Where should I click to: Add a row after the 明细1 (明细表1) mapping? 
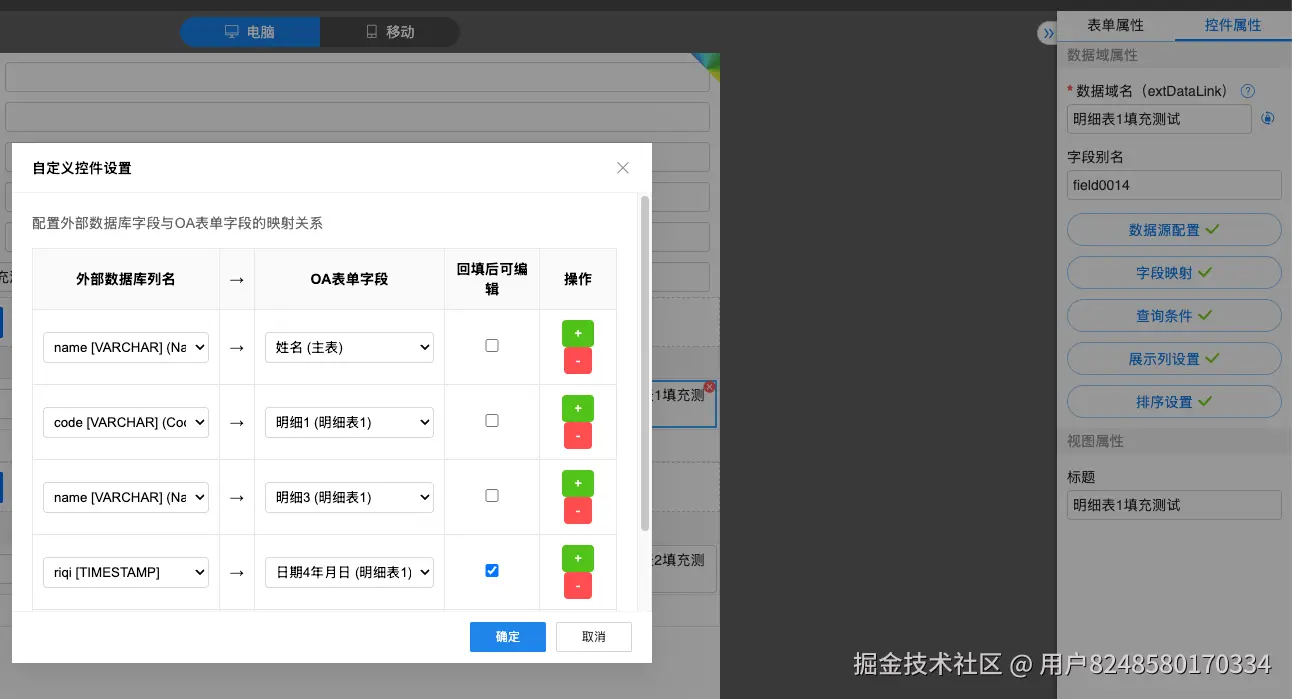578,408
